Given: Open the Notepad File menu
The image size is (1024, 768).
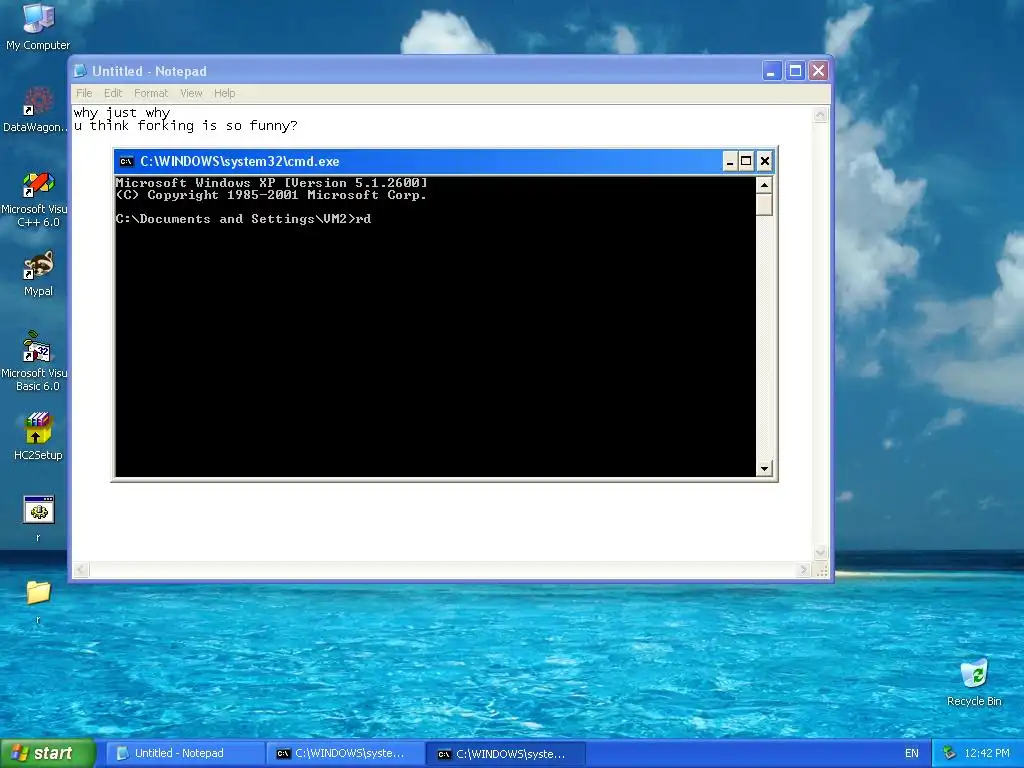Looking at the screenshot, I should click(84, 93).
